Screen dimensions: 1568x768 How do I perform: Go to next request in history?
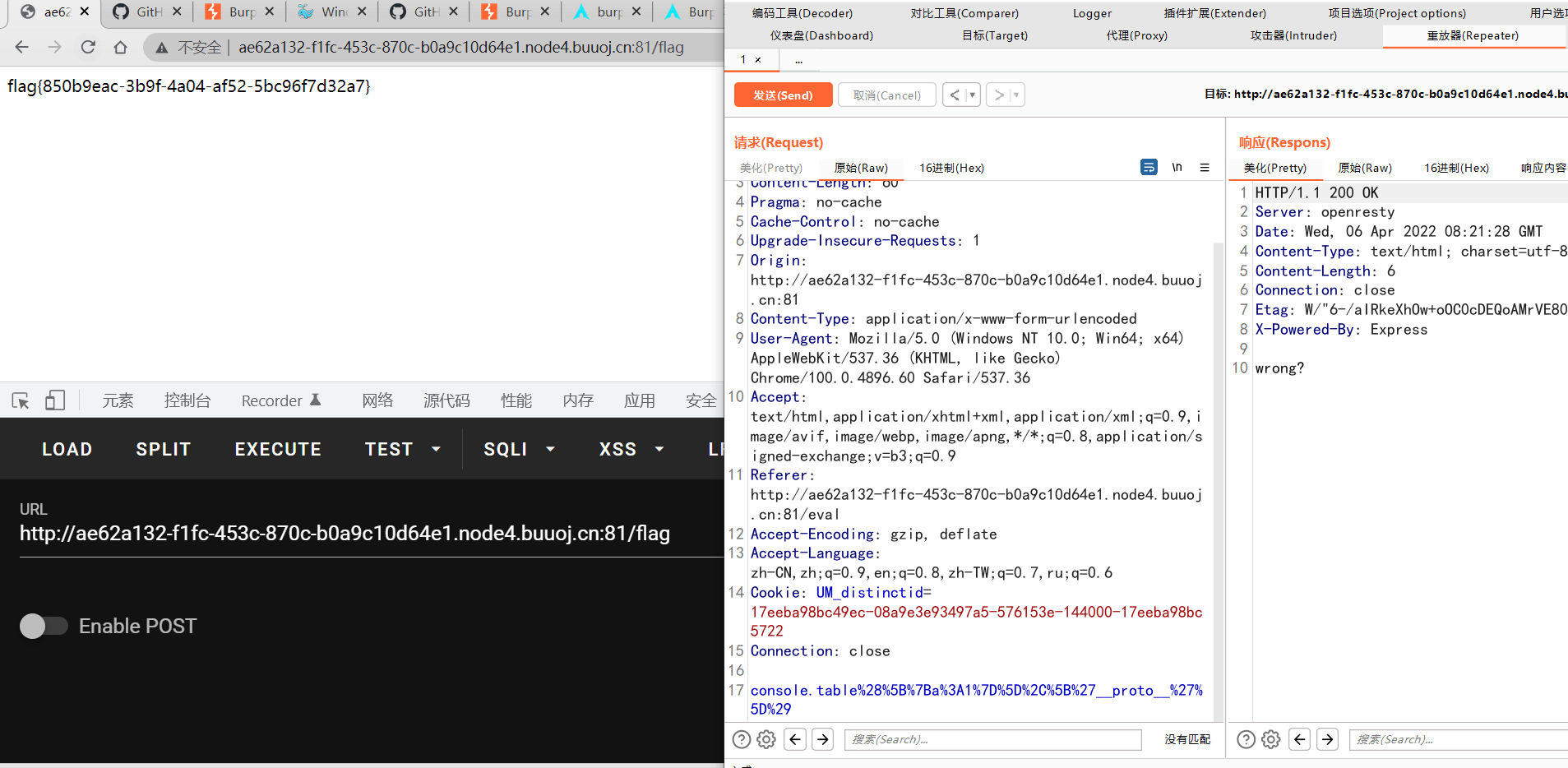(998, 95)
